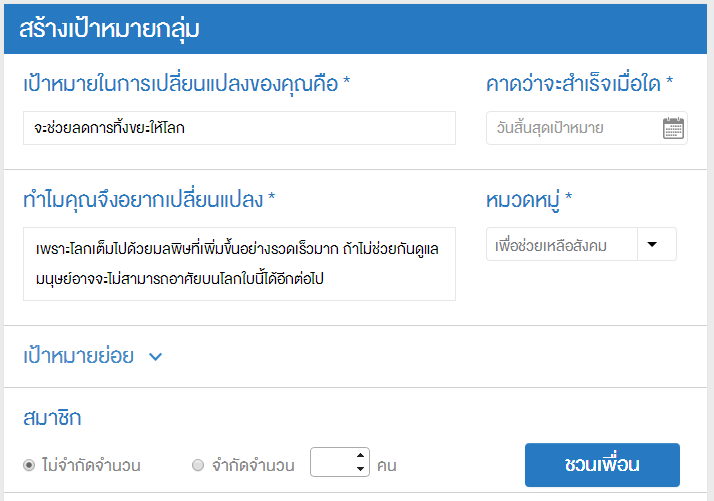Expand the เป้าหมายย่อย section chevron
Screen dimensions: 714x501
coord(155,356)
